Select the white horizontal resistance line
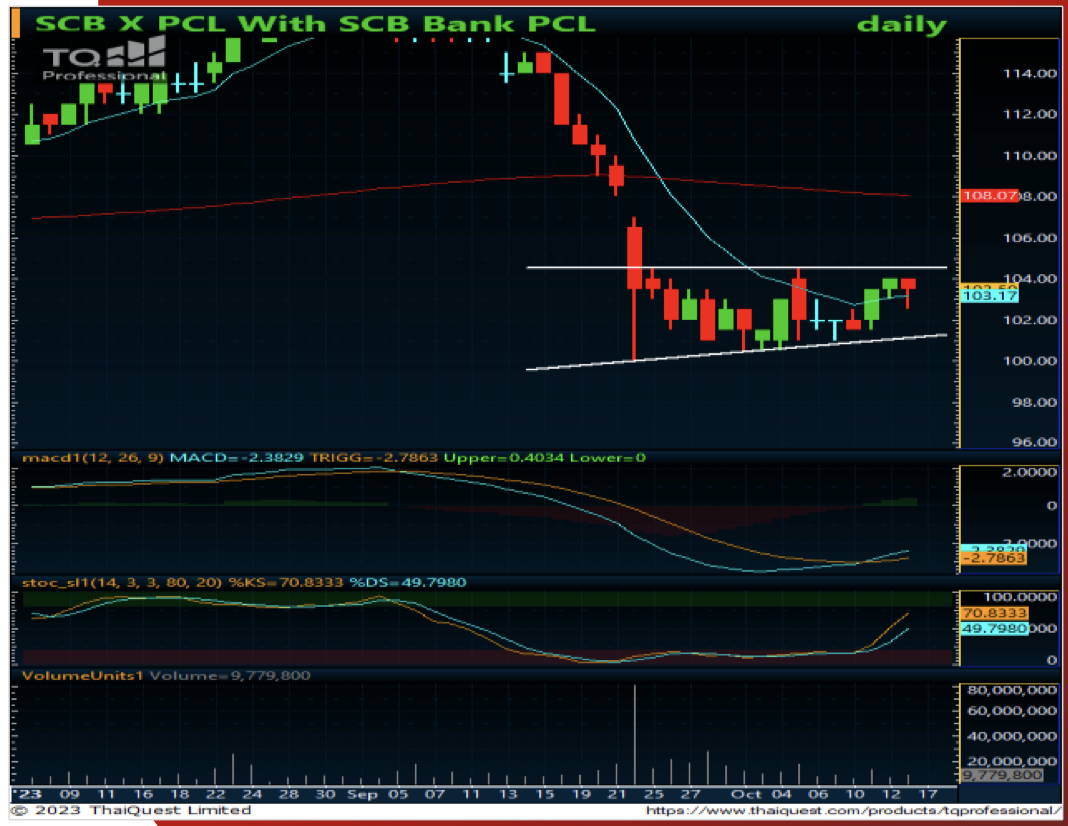The image size is (1068, 826). 737,268
